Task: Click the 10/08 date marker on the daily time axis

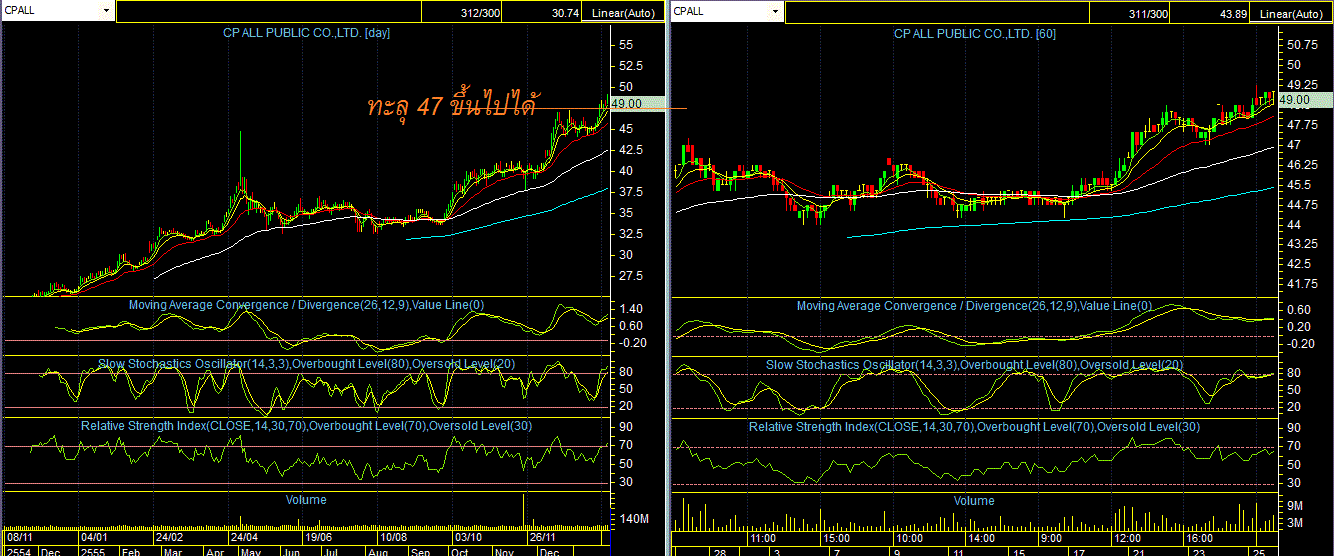Action: click(x=395, y=537)
